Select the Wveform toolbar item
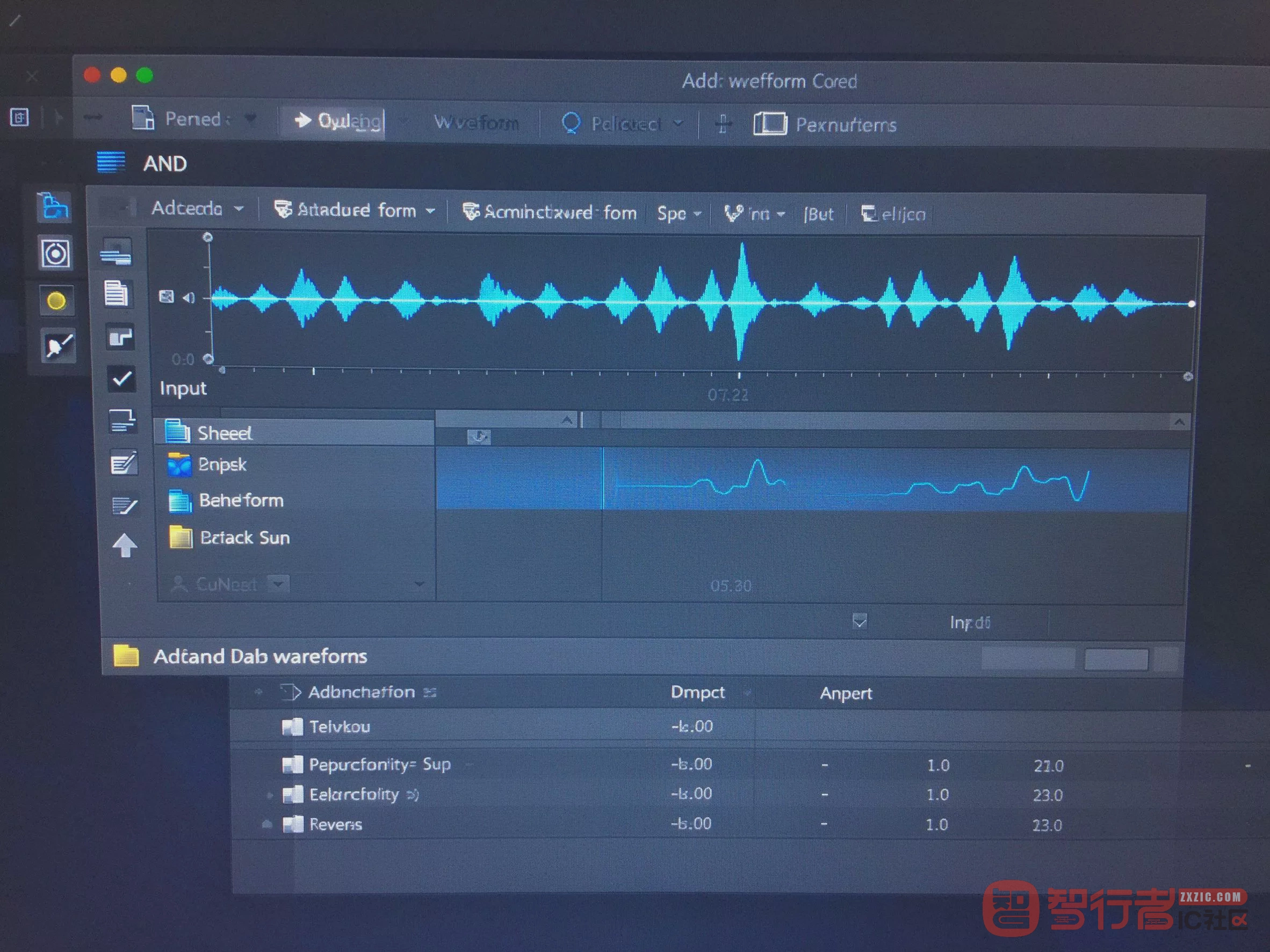1270x952 pixels. tap(476, 122)
